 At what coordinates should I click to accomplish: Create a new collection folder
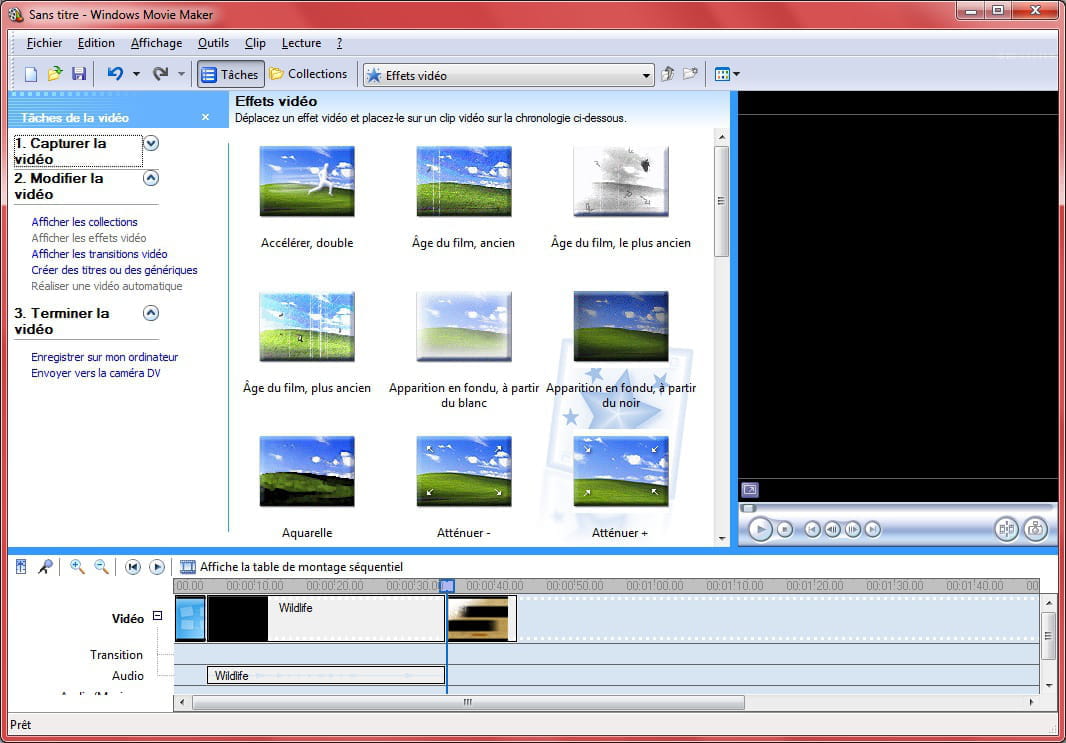690,73
